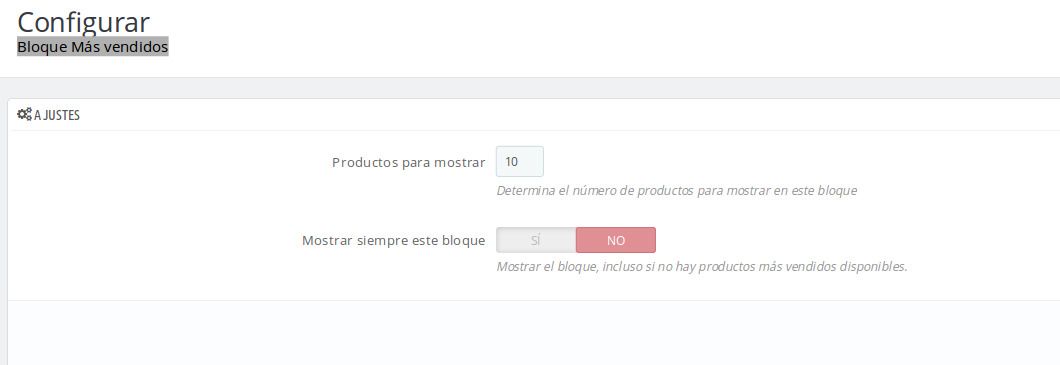Image resolution: width=1060 pixels, height=365 pixels.
Task: Click the Productos para mostrar label
Action: [408, 162]
